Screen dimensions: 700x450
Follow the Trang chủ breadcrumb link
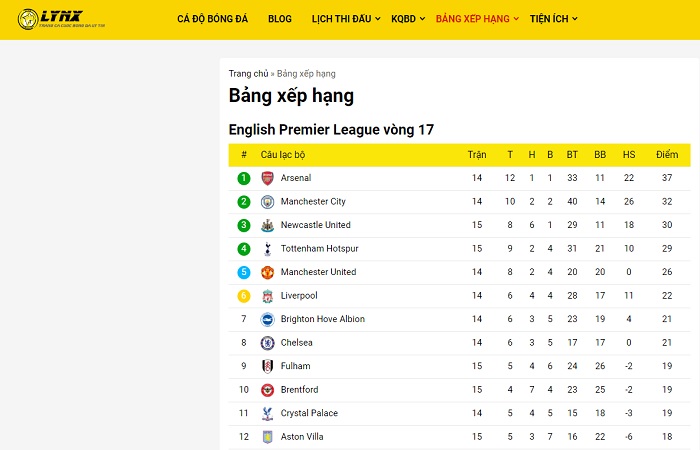249,74
